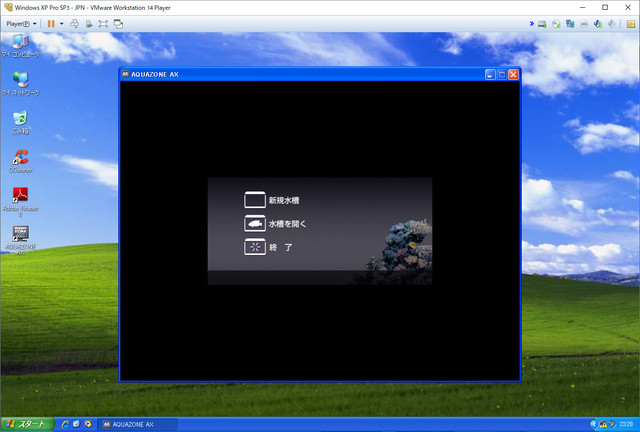Select the 新規水槽 menu label
Image resolution: width=640 pixels, height=432 pixels.
(284, 200)
